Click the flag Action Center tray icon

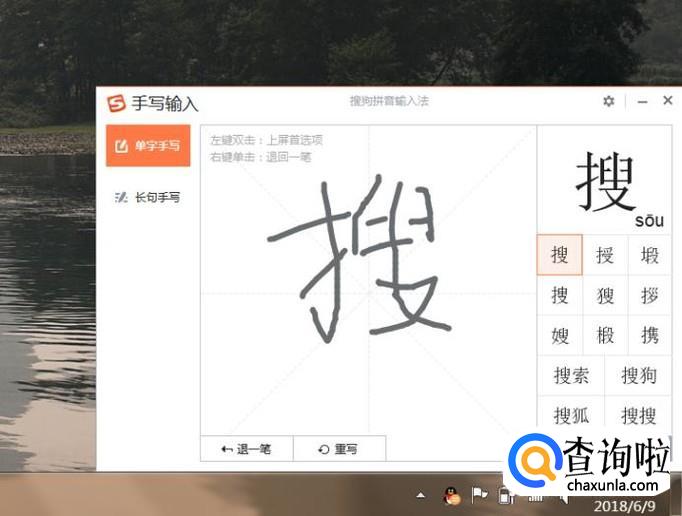pos(479,495)
